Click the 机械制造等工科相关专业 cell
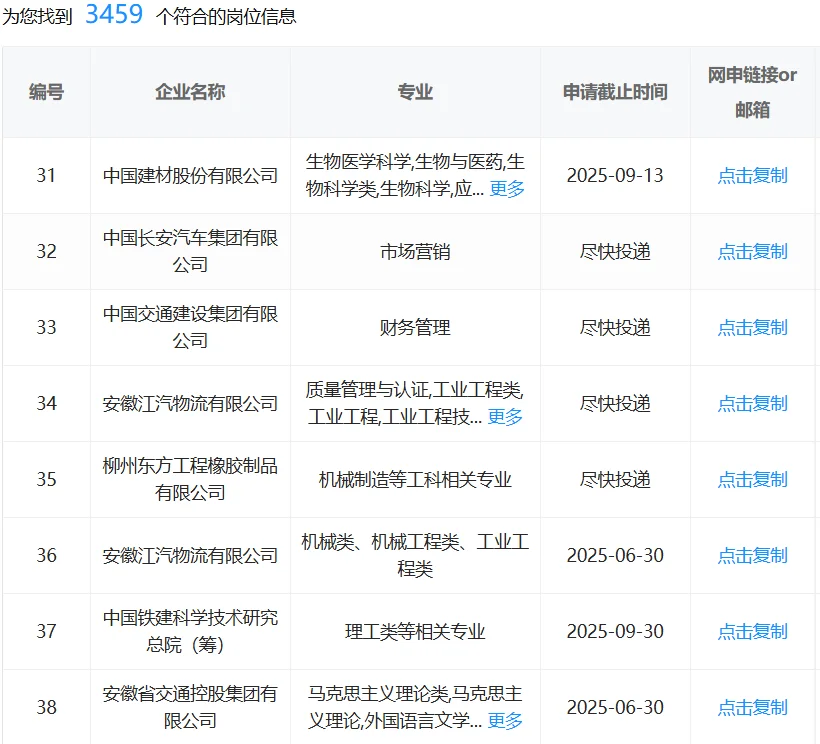 (415, 479)
